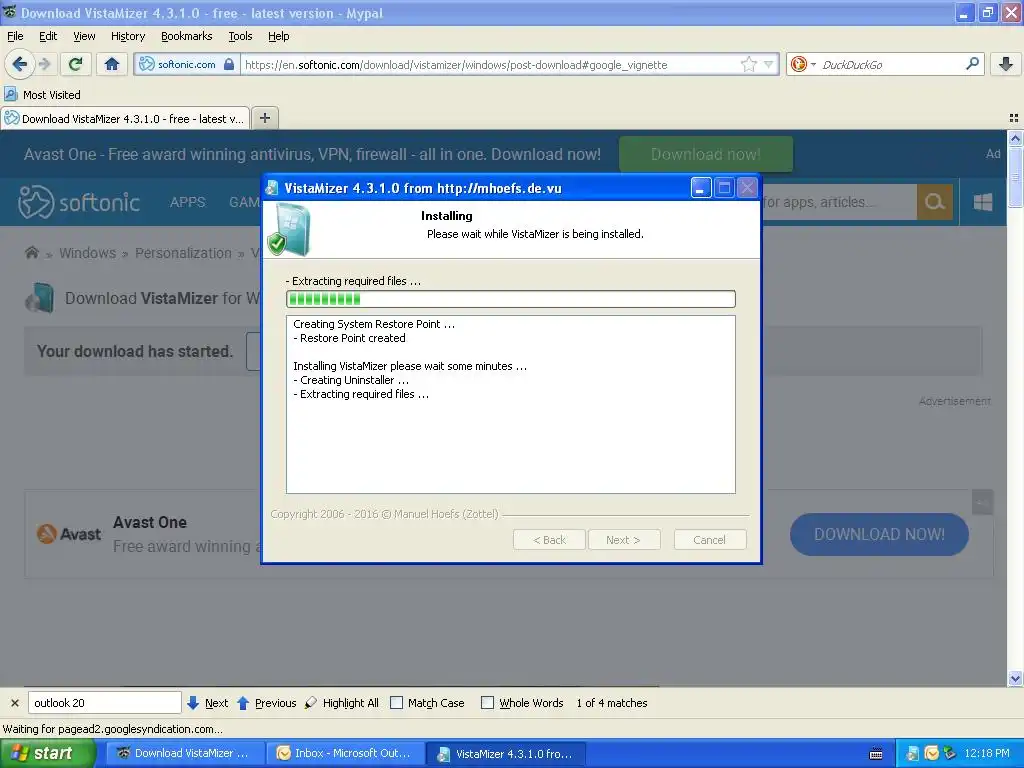Click the search magnifier in DuckDuckGo box
This screenshot has width=1024, height=768.
point(972,64)
